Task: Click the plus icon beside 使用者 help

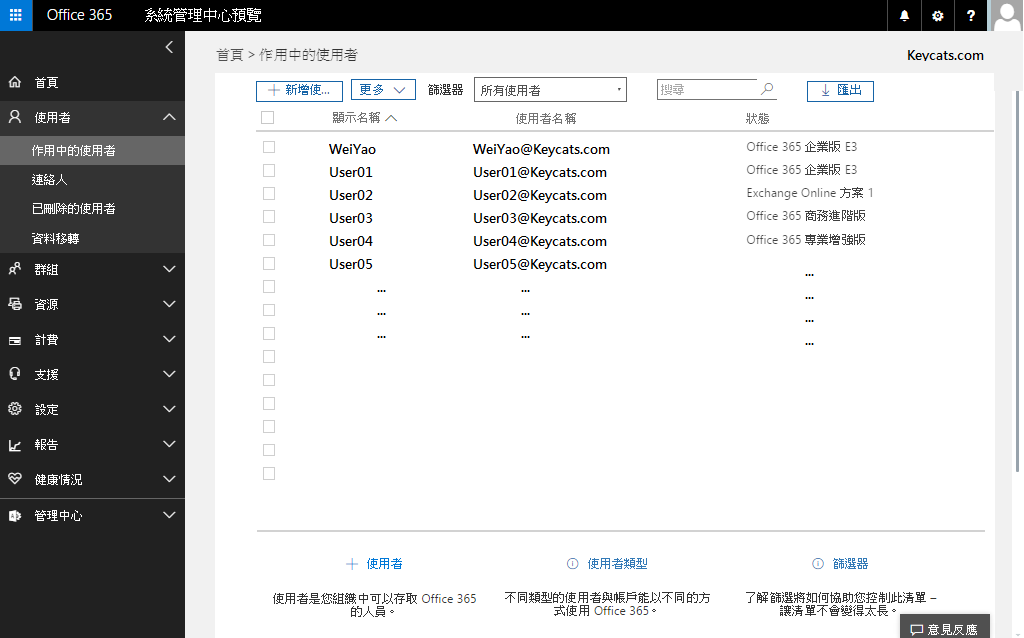Action: pyautogui.click(x=352, y=564)
